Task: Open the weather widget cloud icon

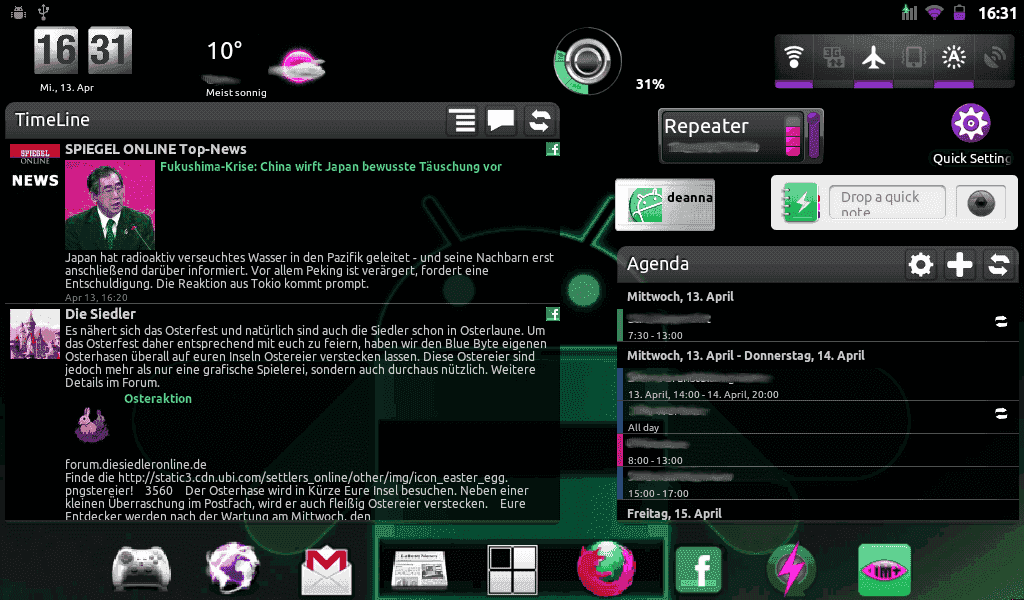Action: coord(297,65)
